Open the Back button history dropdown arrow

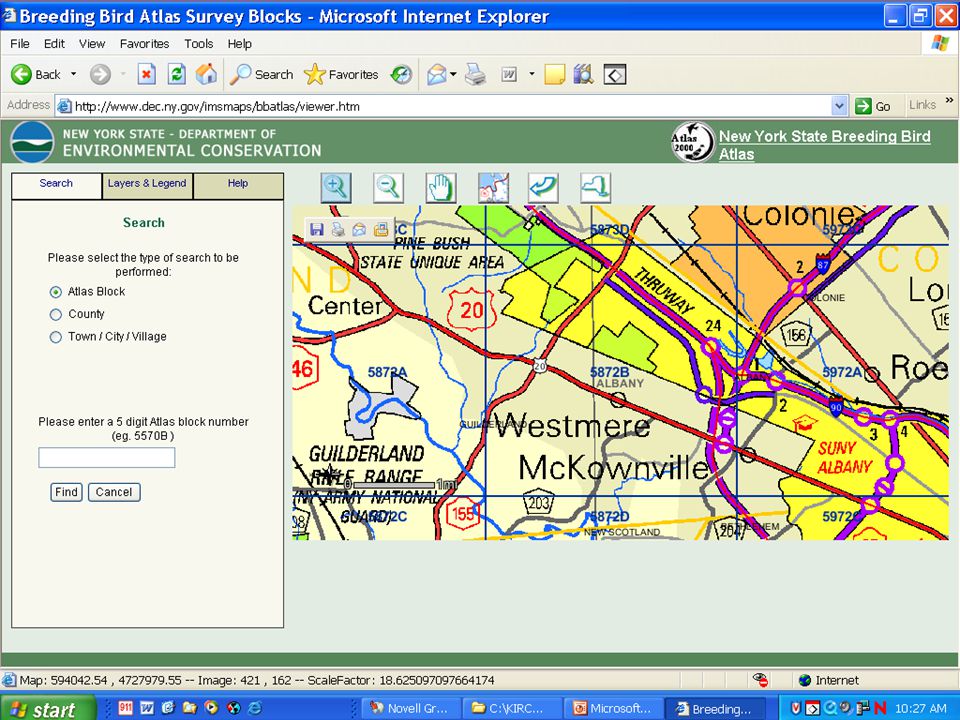point(73,75)
